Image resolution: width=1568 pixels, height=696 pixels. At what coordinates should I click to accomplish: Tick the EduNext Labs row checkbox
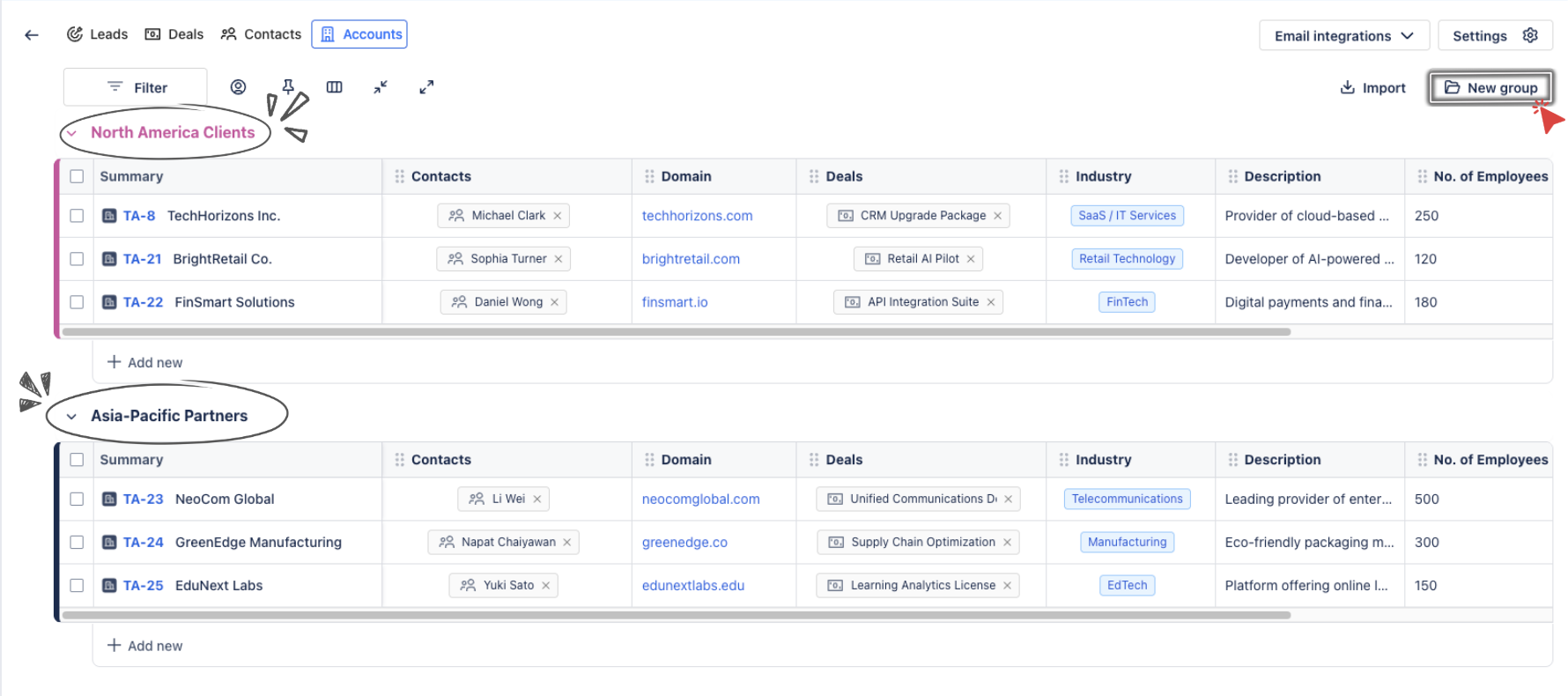pyautogui.click(x=77, y=586)
